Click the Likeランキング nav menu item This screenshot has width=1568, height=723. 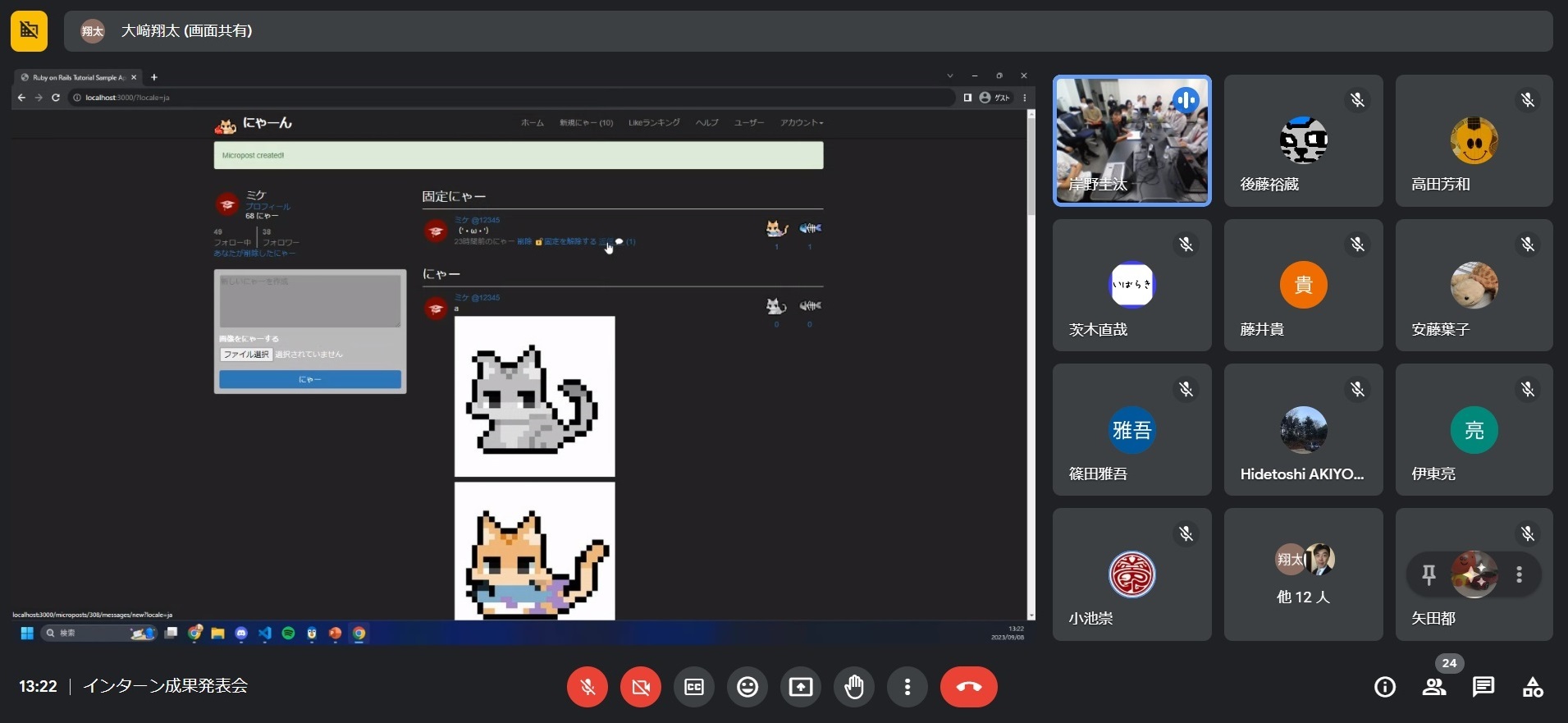[x=654, y=123]
